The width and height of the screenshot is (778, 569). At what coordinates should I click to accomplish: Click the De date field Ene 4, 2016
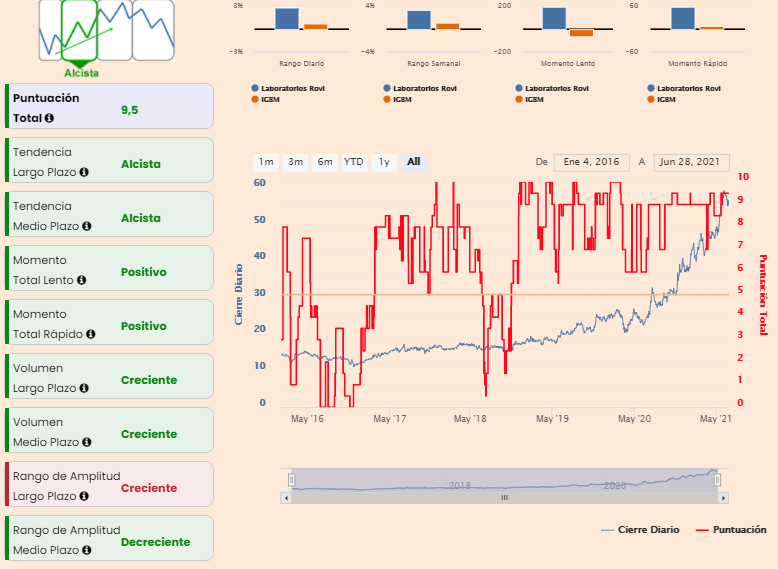point(591,162)
